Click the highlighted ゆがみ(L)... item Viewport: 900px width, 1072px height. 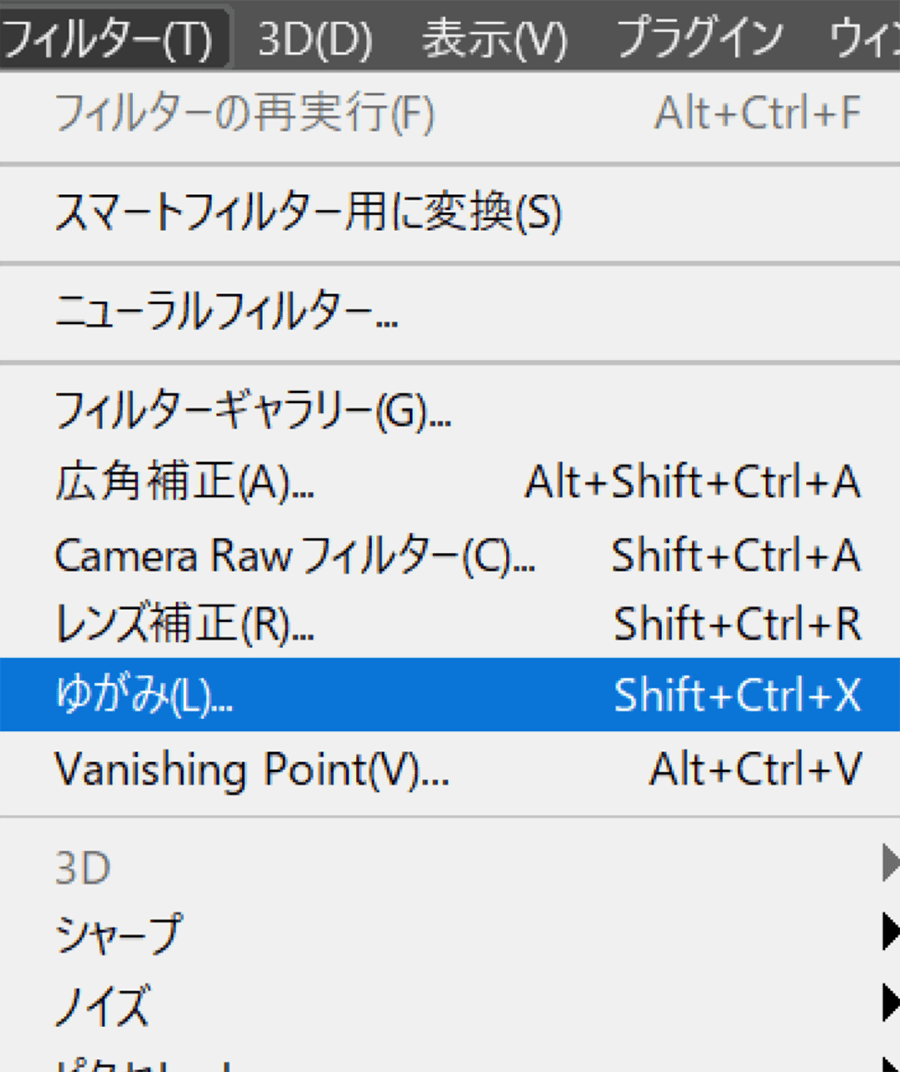[143, 695]
